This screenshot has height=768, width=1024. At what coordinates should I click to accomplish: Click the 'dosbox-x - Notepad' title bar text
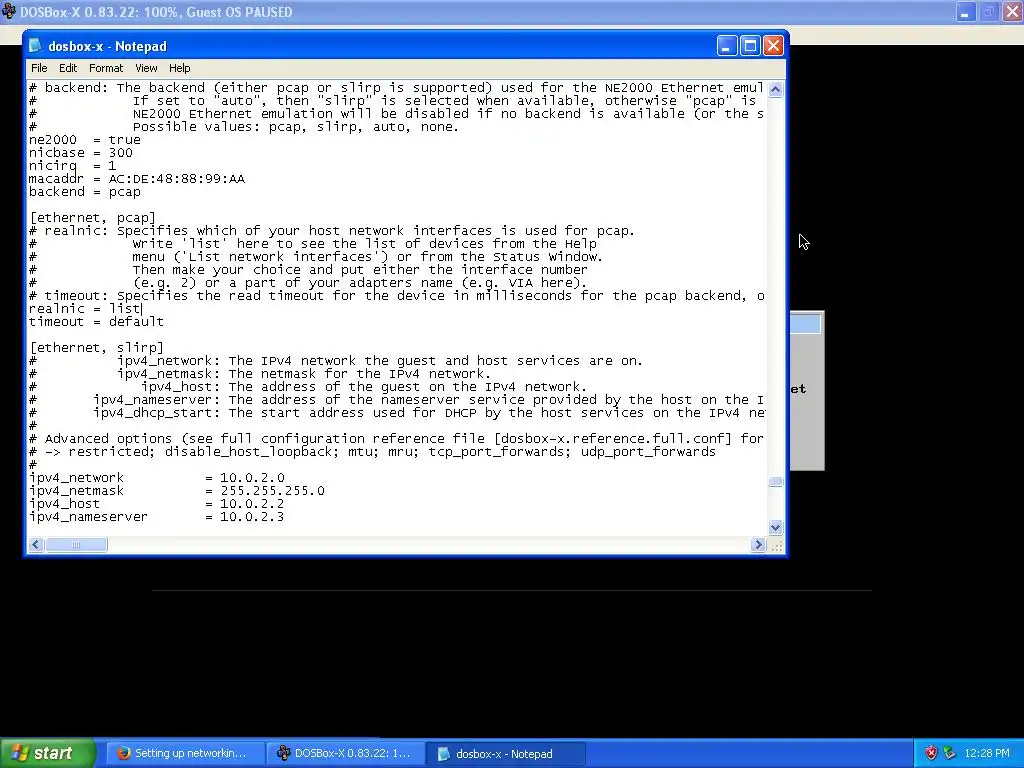(107, 46)
